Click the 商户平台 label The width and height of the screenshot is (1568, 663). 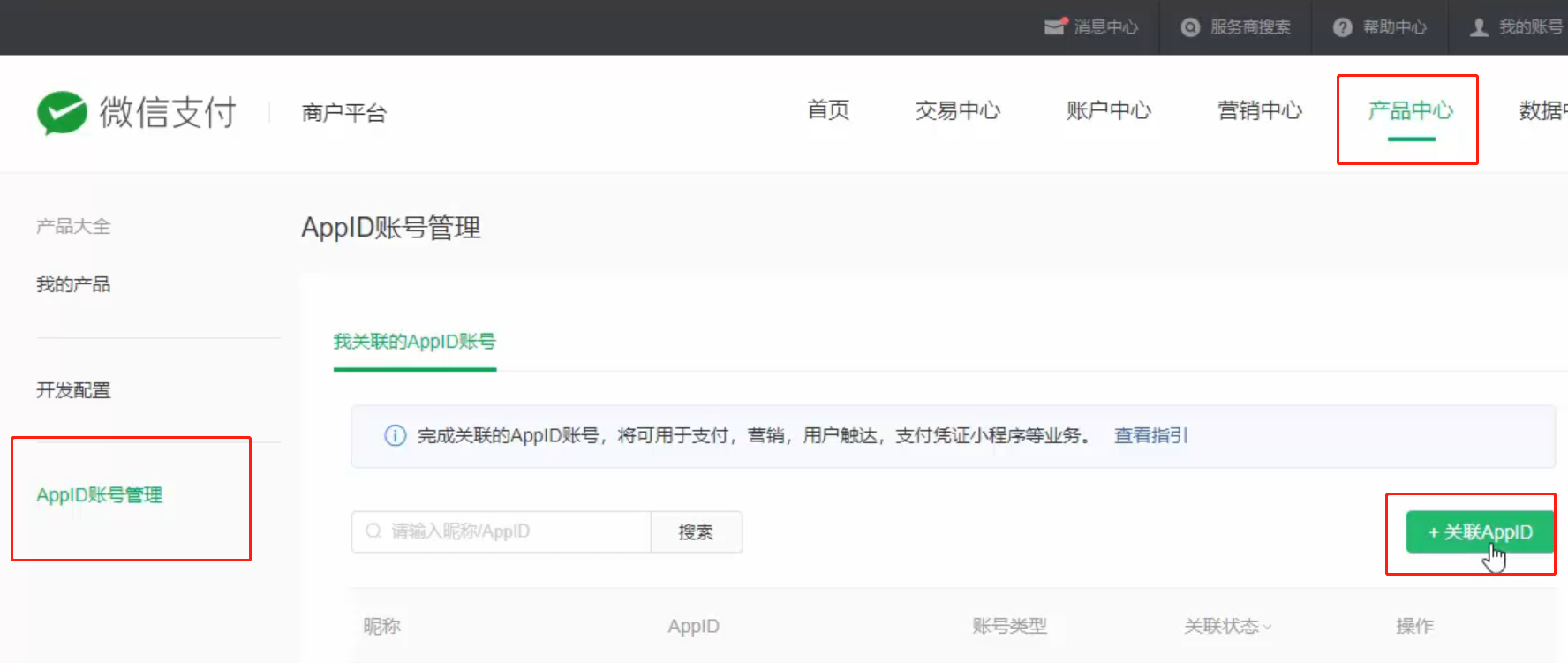(x=343, y=113)
